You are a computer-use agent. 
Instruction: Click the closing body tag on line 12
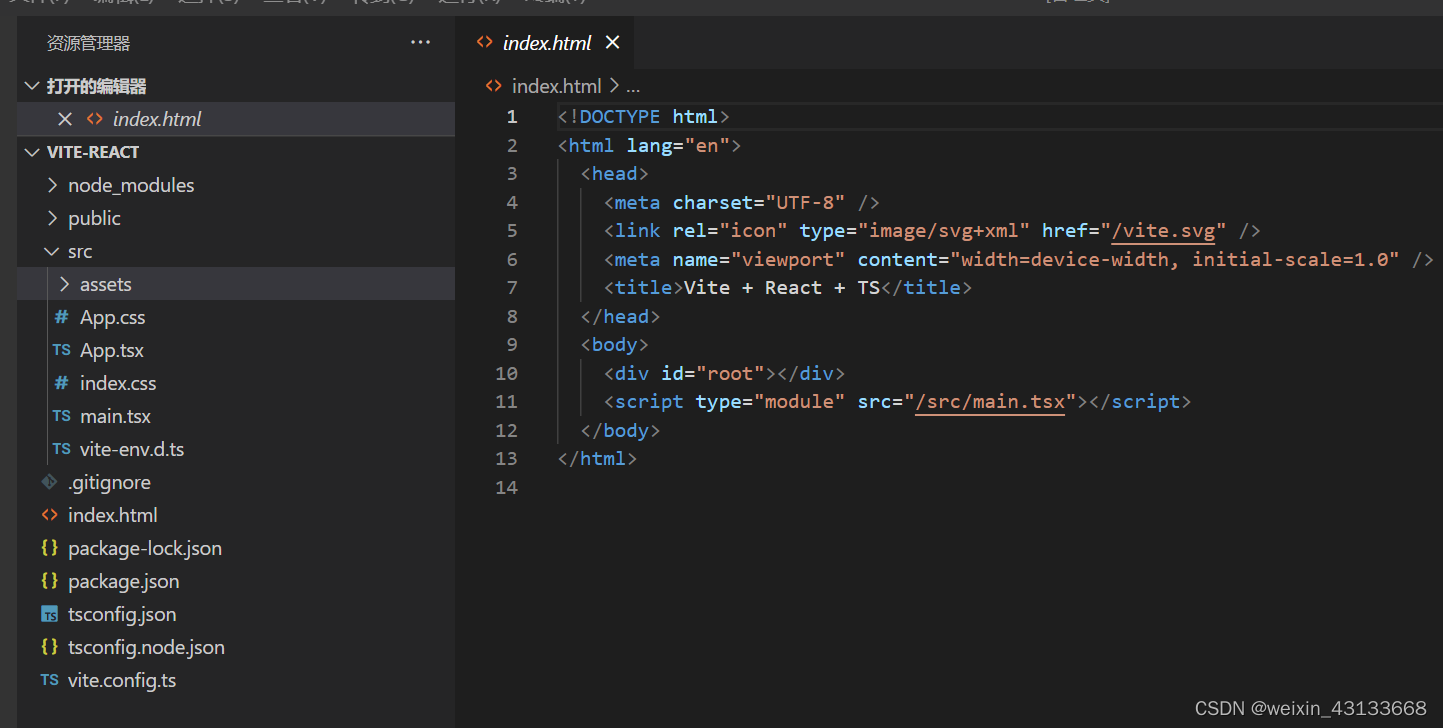(x=621, y=430)
